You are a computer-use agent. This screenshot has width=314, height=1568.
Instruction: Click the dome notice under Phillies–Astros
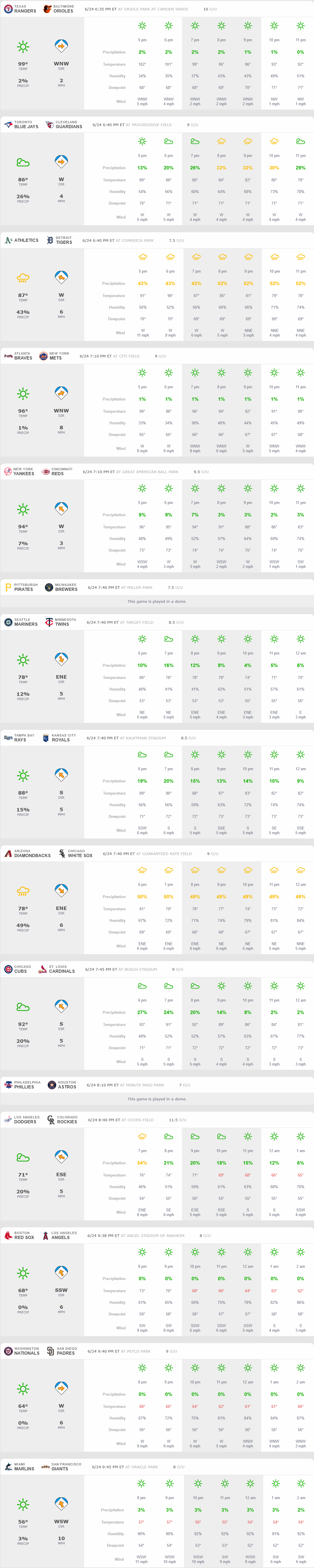[157, 1099]
